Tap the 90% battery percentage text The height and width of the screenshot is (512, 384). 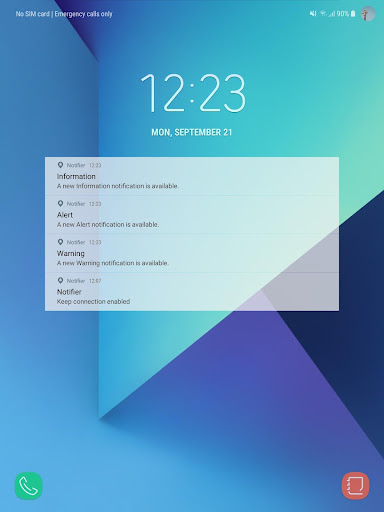343,14
